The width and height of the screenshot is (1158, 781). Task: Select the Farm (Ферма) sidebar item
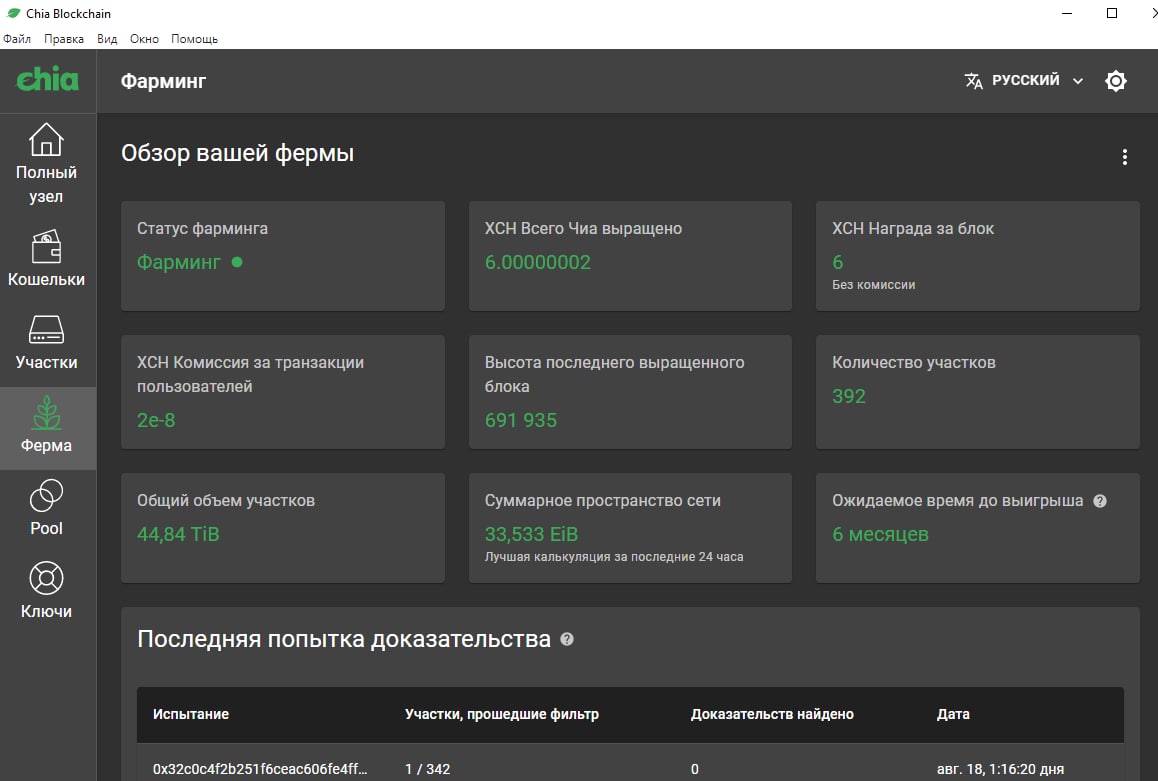(x=47, y=427)
